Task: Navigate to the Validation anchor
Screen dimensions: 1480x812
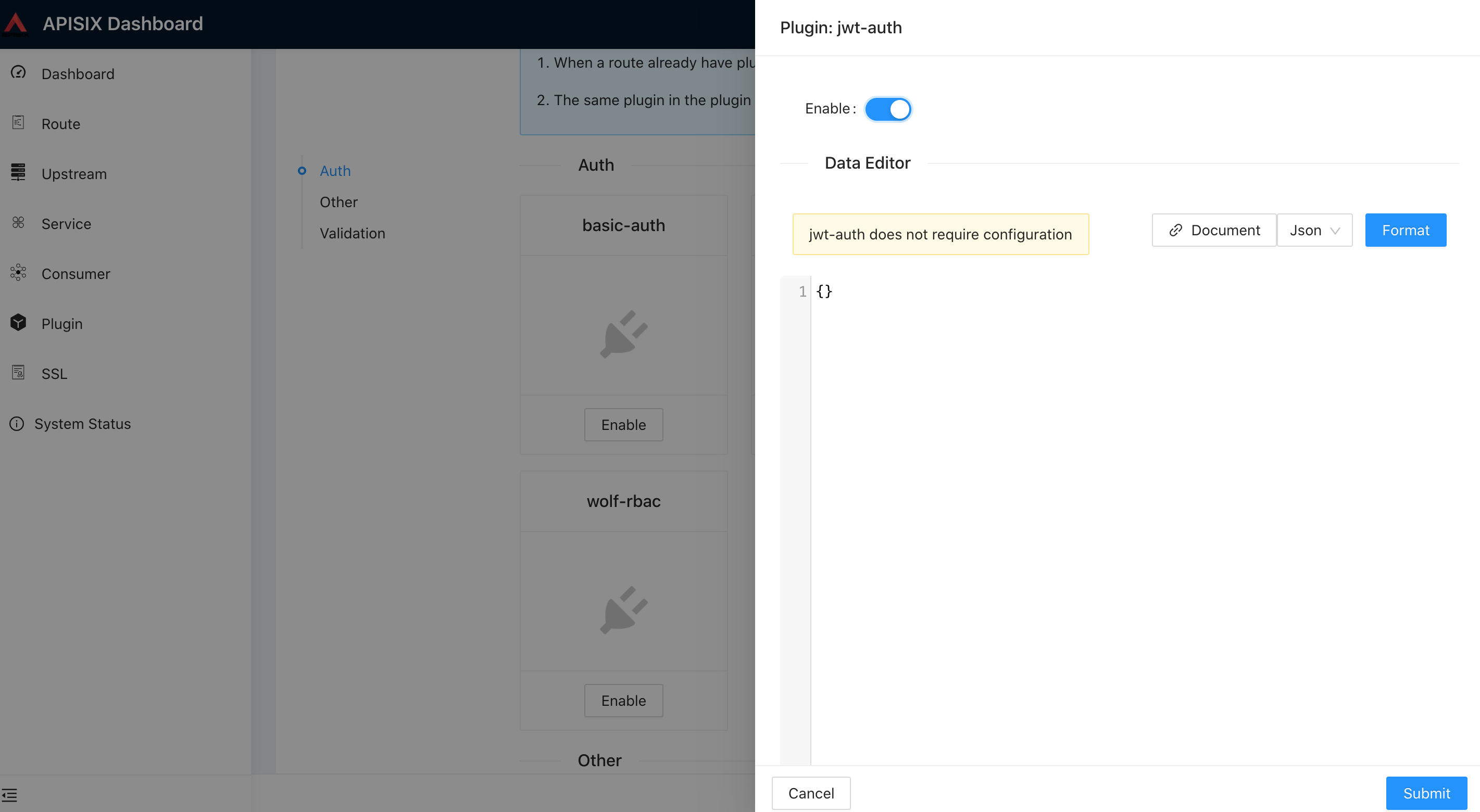Action: pos(352,233)
